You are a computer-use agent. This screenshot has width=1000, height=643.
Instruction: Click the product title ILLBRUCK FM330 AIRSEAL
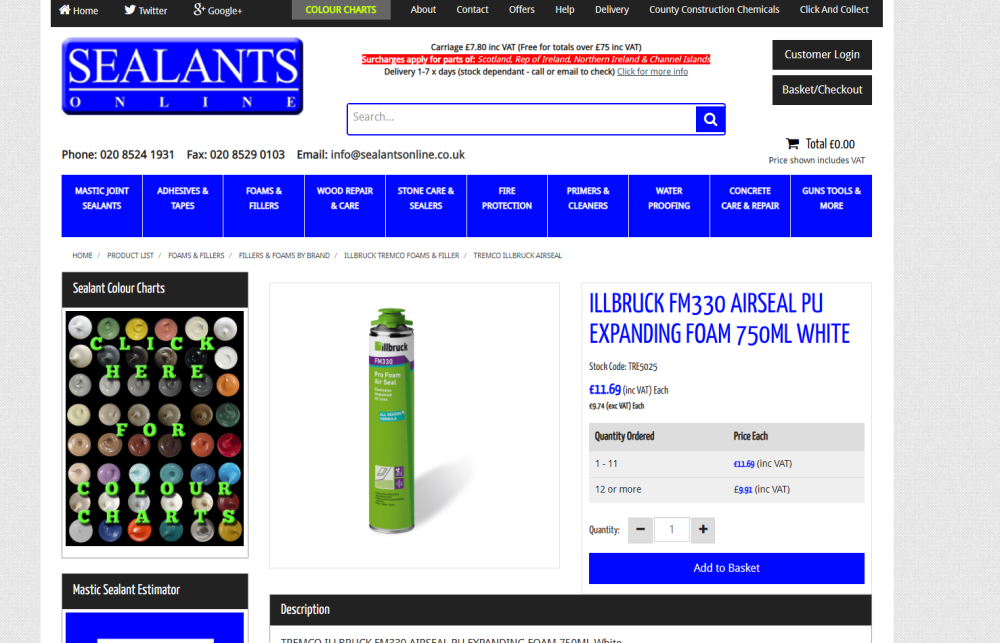[x=719, y=318]
